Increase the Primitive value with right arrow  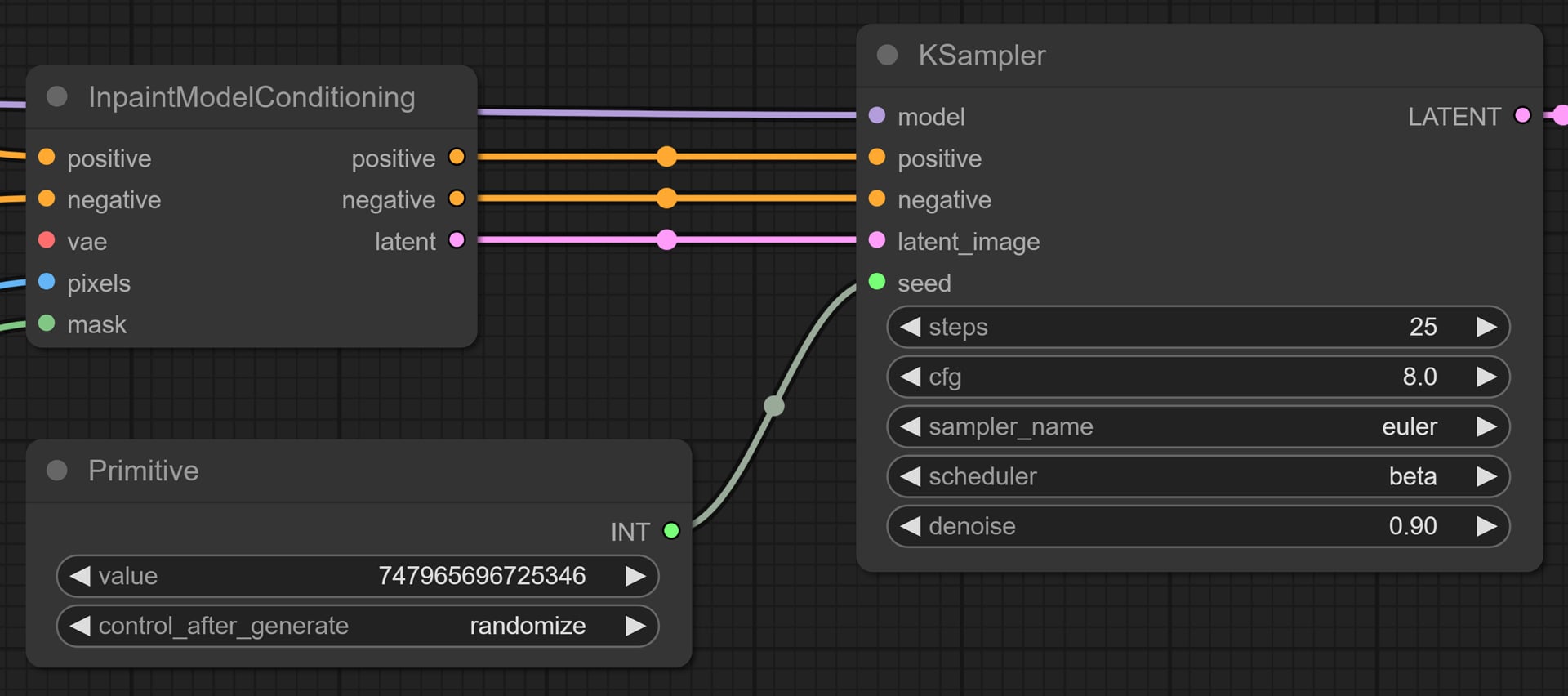pyautogui.click(x=635, y=576)
